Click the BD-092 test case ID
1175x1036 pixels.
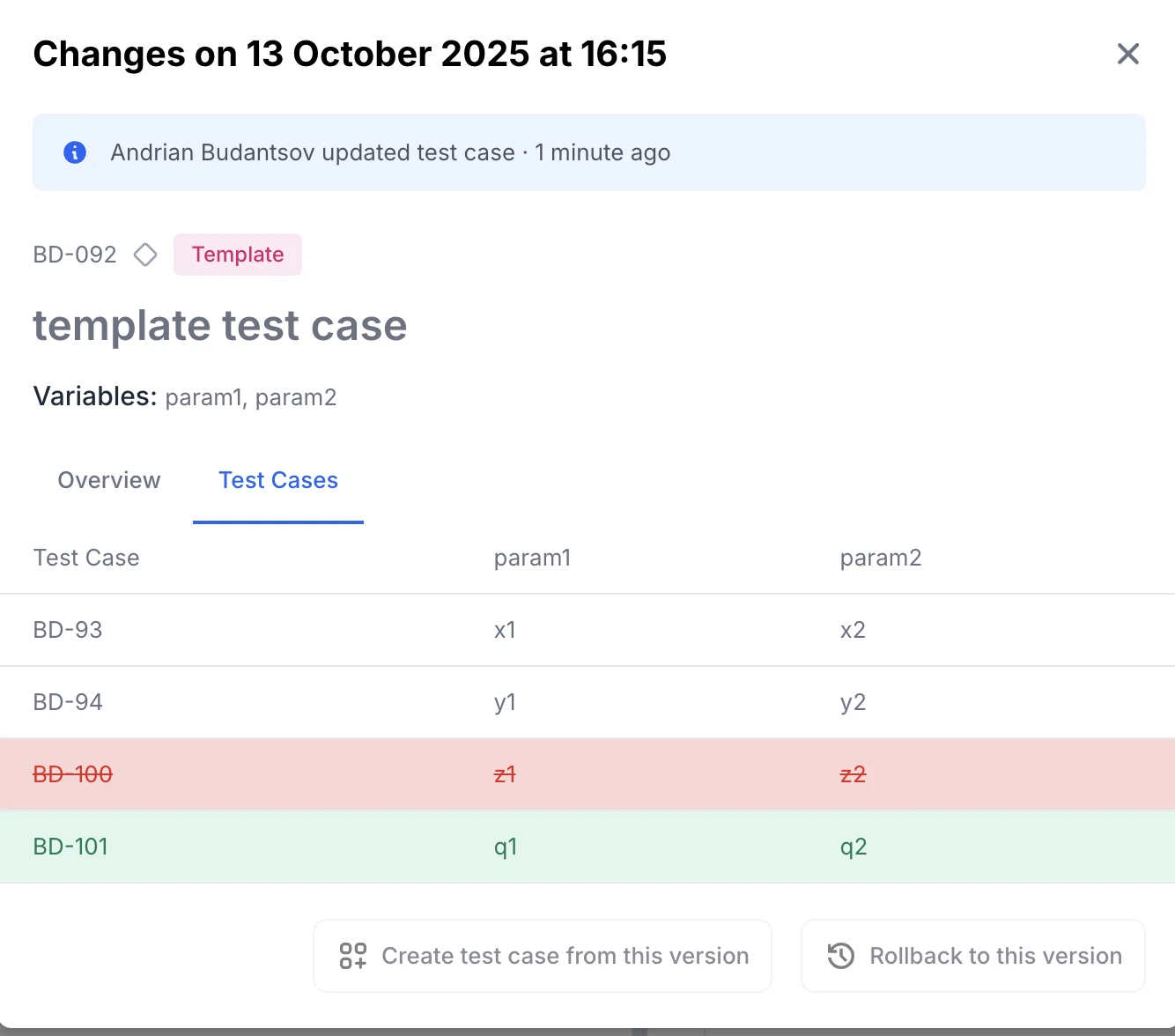coord(75,255)
